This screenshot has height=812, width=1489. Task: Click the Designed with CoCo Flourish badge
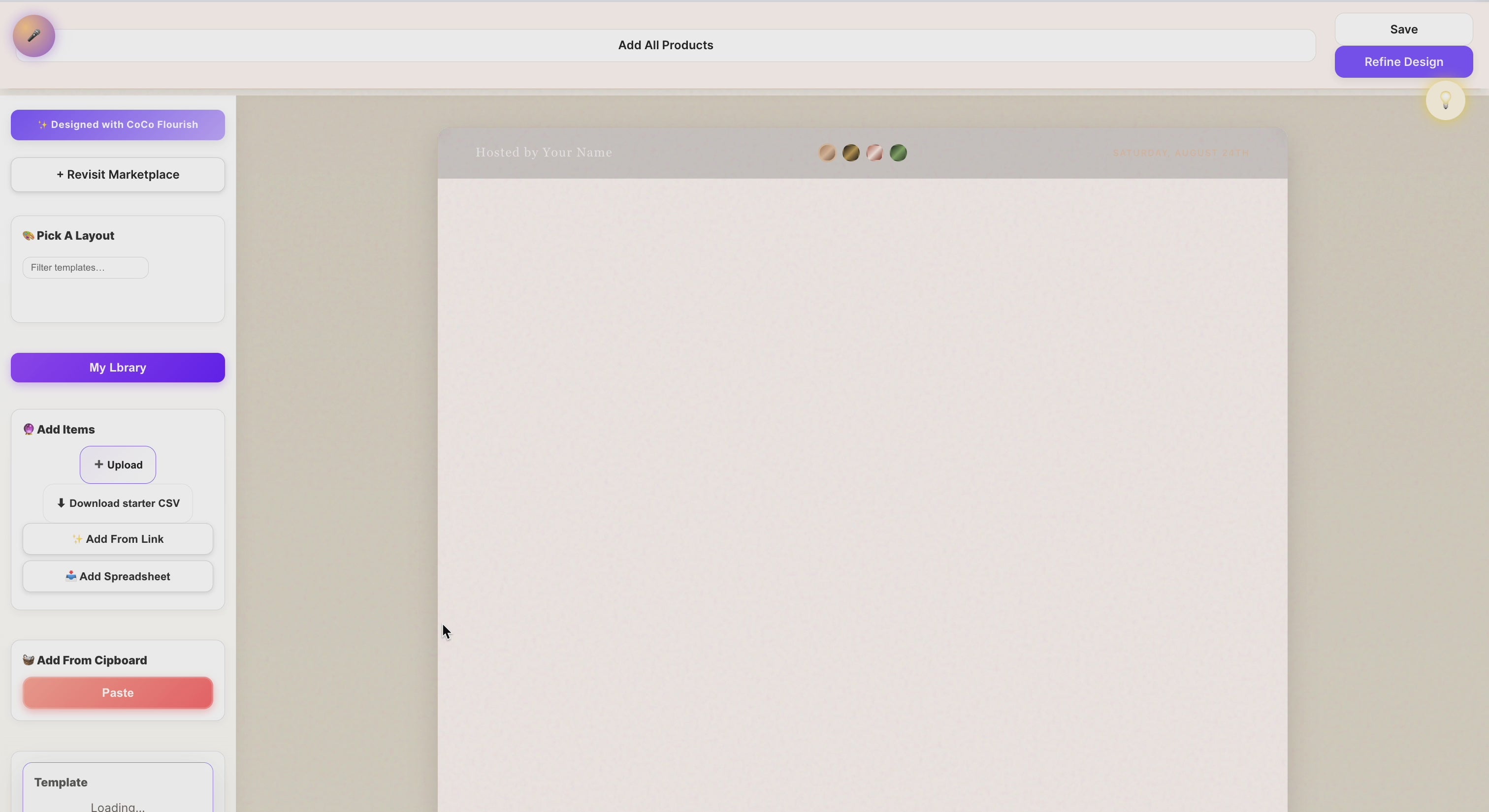click(x=117, y=125)
